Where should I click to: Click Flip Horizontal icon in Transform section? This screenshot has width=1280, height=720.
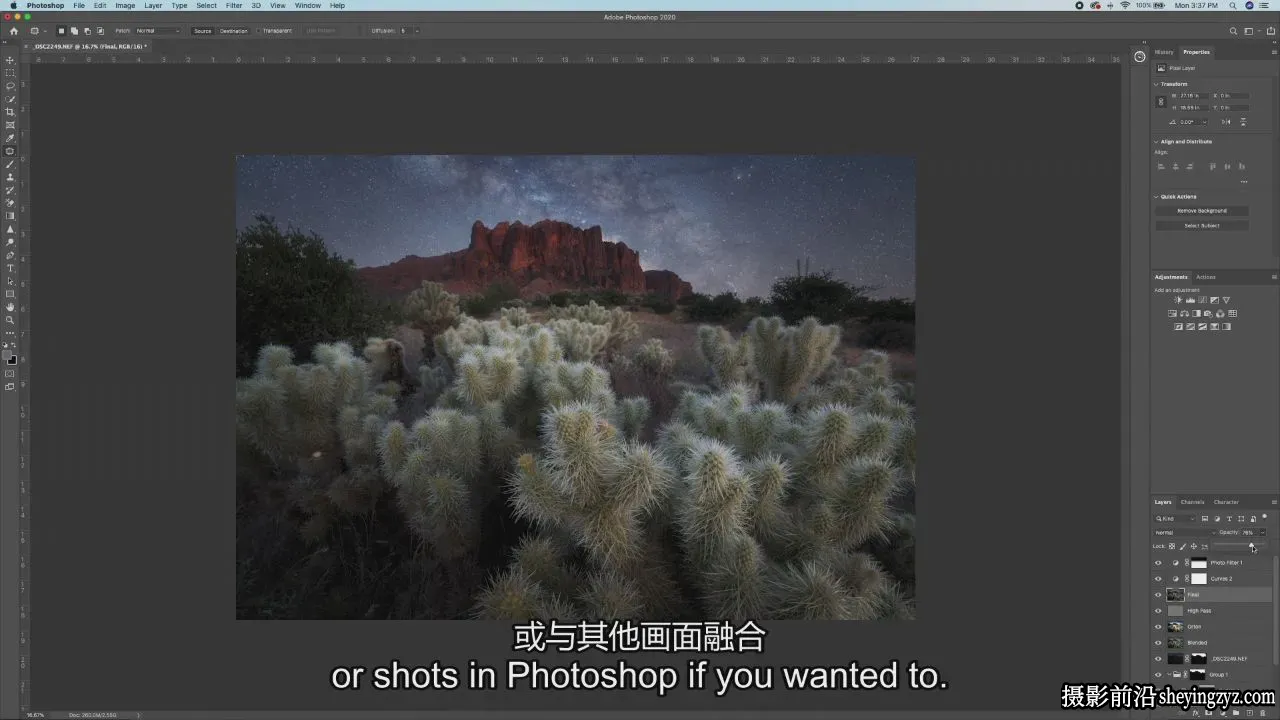(x=1226, y=122)
